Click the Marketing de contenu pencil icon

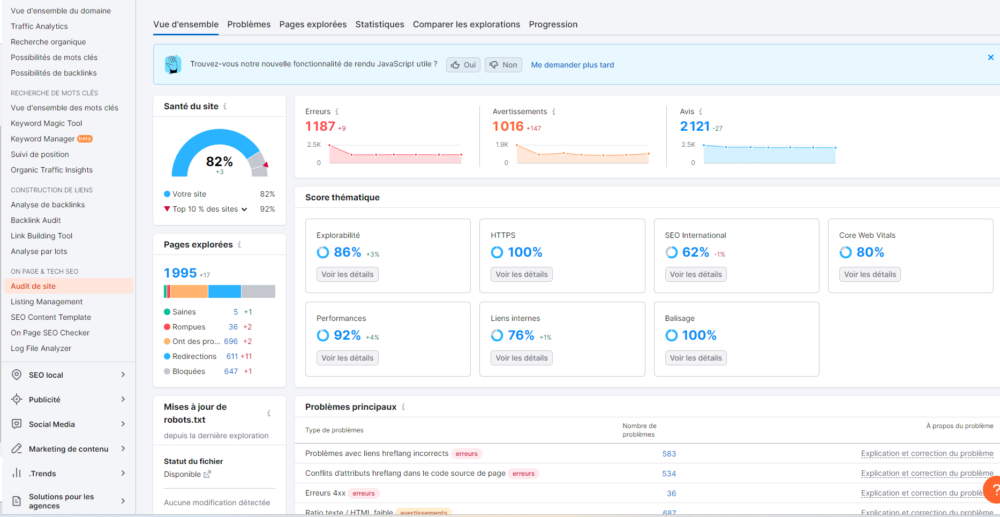[x=17, y=449]
